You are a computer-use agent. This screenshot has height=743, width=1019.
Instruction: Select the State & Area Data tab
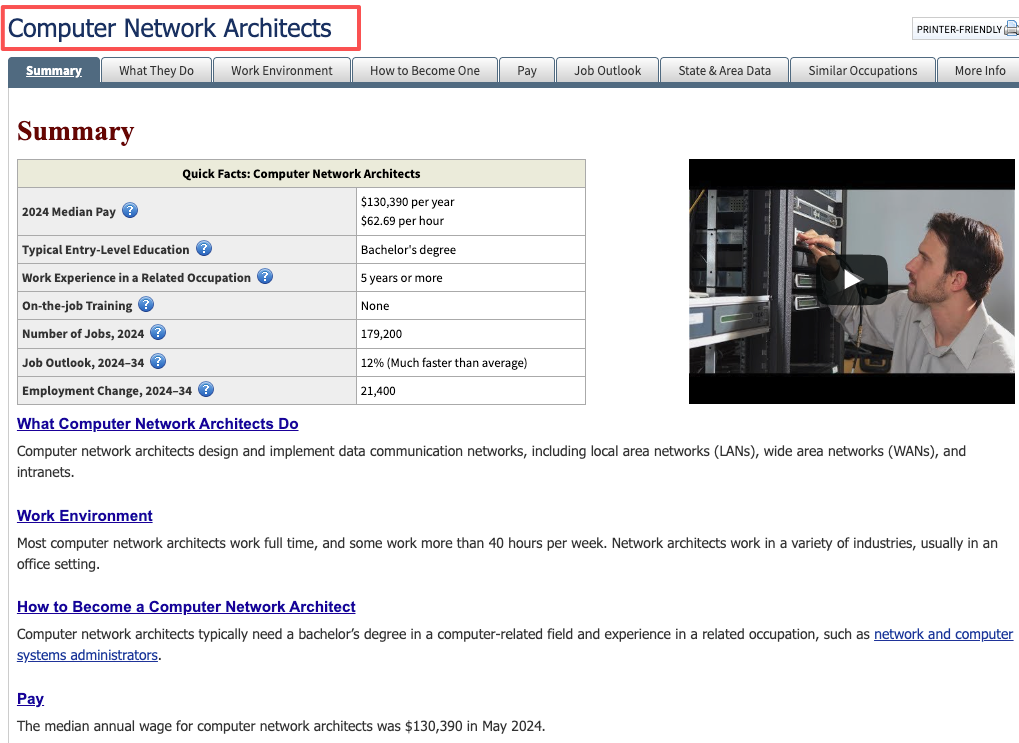[723, 70]
